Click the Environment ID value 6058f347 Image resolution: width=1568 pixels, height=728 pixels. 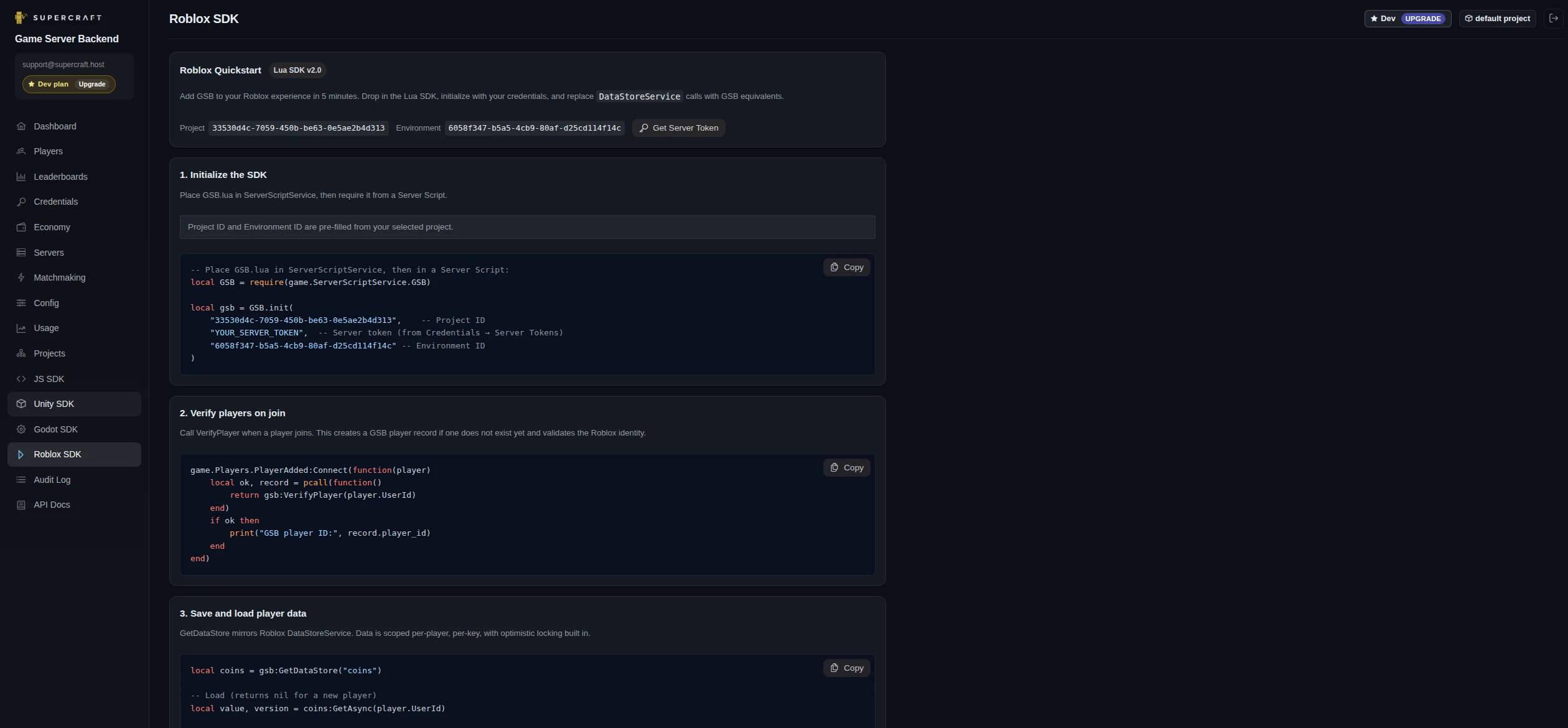(x=534, y=128)
